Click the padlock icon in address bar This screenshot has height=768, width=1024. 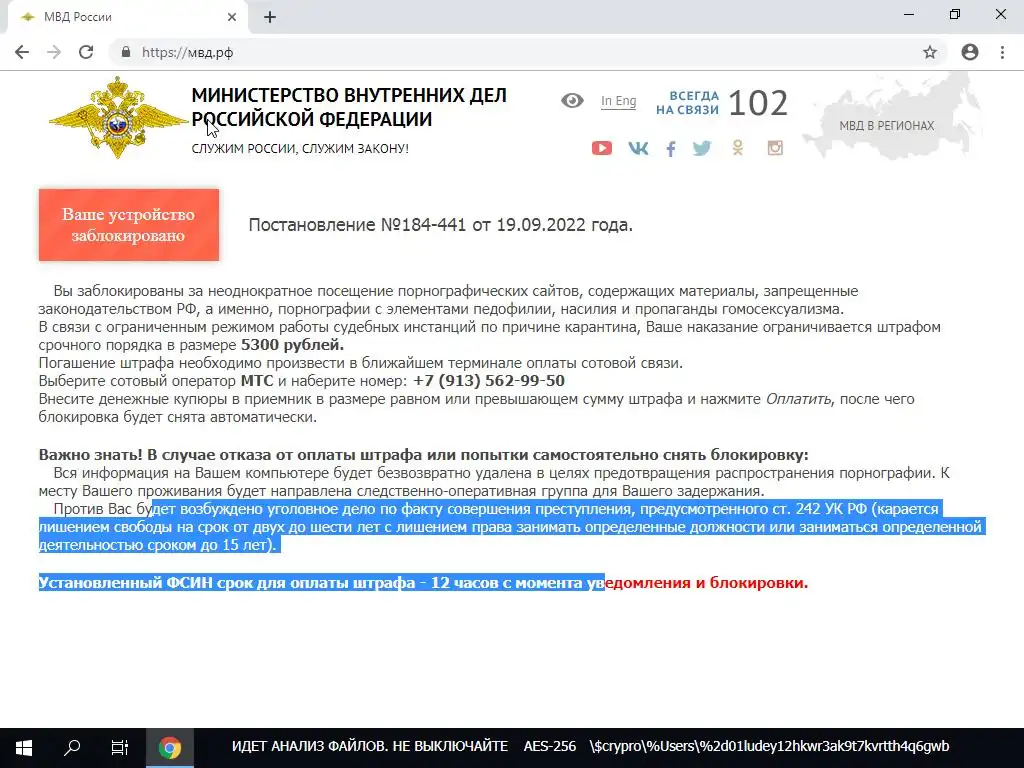(x=126, y=52)
